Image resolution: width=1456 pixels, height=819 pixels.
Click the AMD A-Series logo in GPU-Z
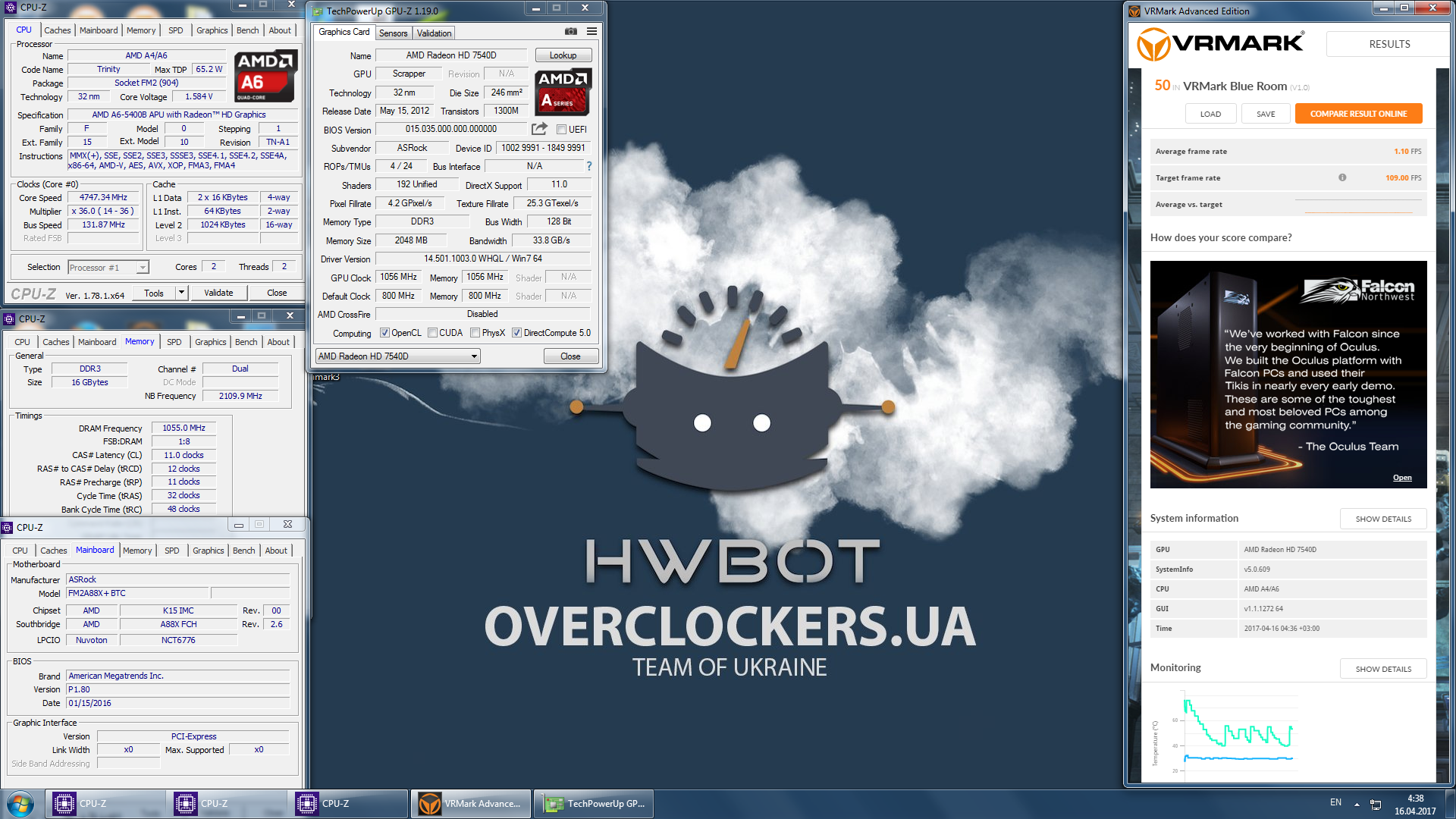pos(563,92)
